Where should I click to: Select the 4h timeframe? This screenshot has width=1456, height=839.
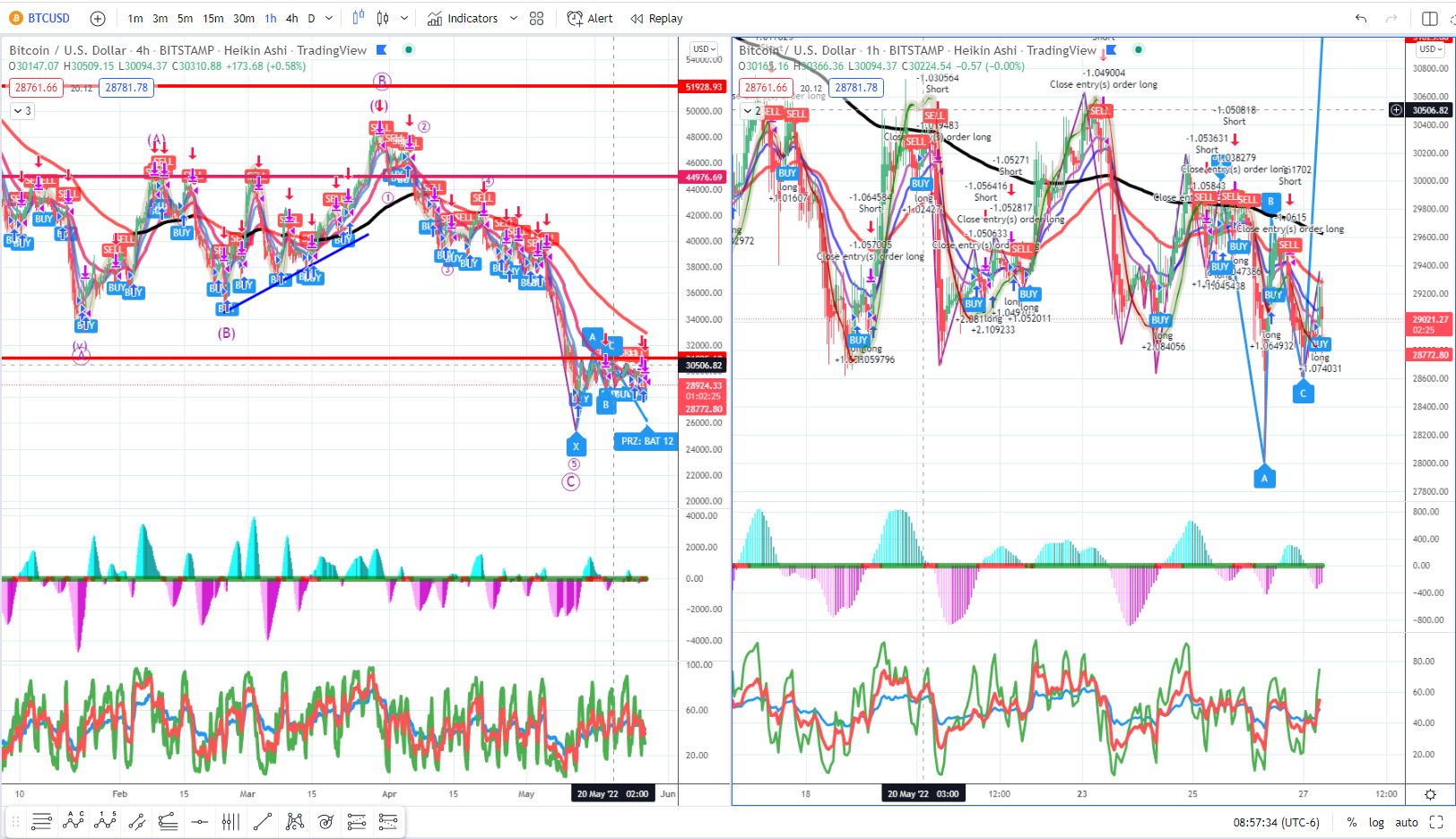292,18
